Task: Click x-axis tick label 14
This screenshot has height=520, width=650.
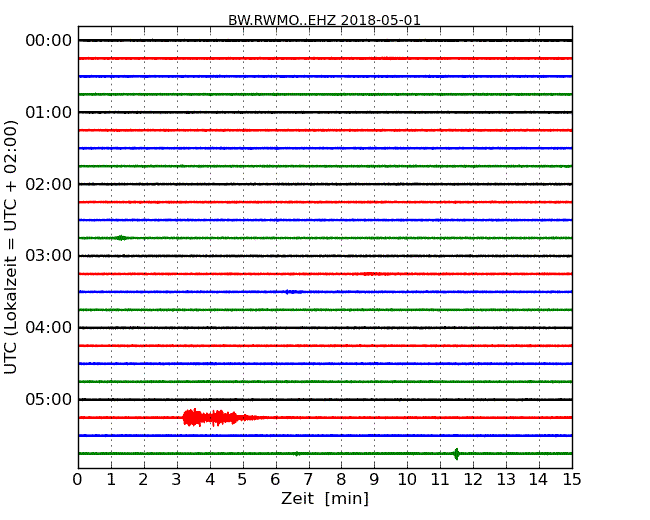Action: (538, 480)
